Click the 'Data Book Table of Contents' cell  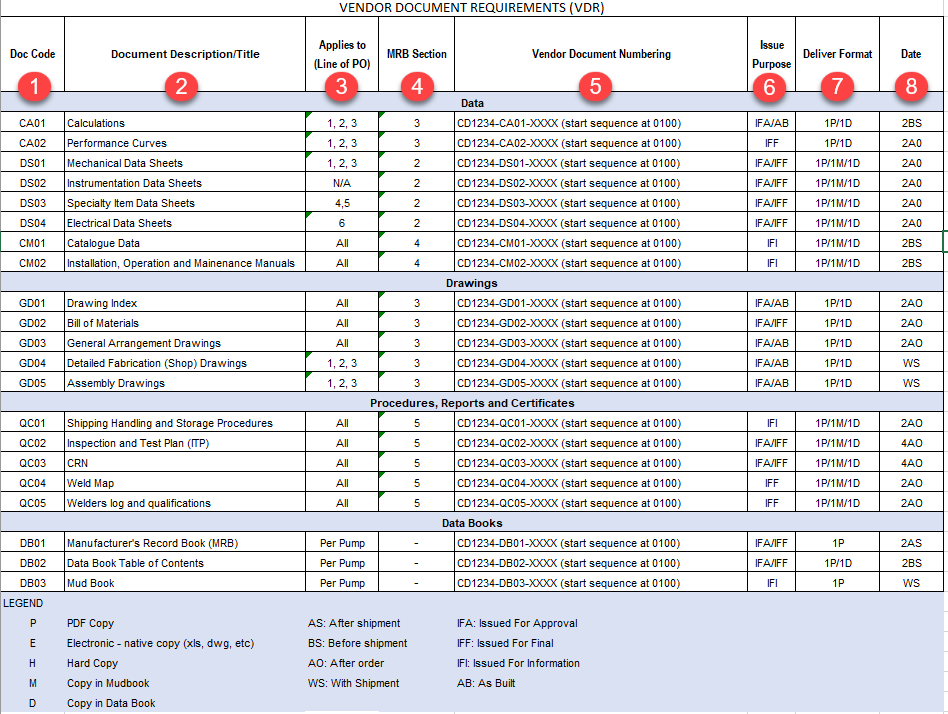point(185,563)
